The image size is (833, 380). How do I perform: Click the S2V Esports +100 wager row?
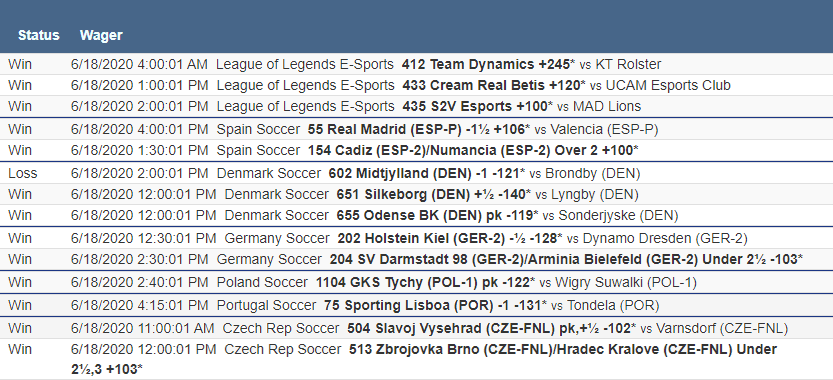point(416,106)
